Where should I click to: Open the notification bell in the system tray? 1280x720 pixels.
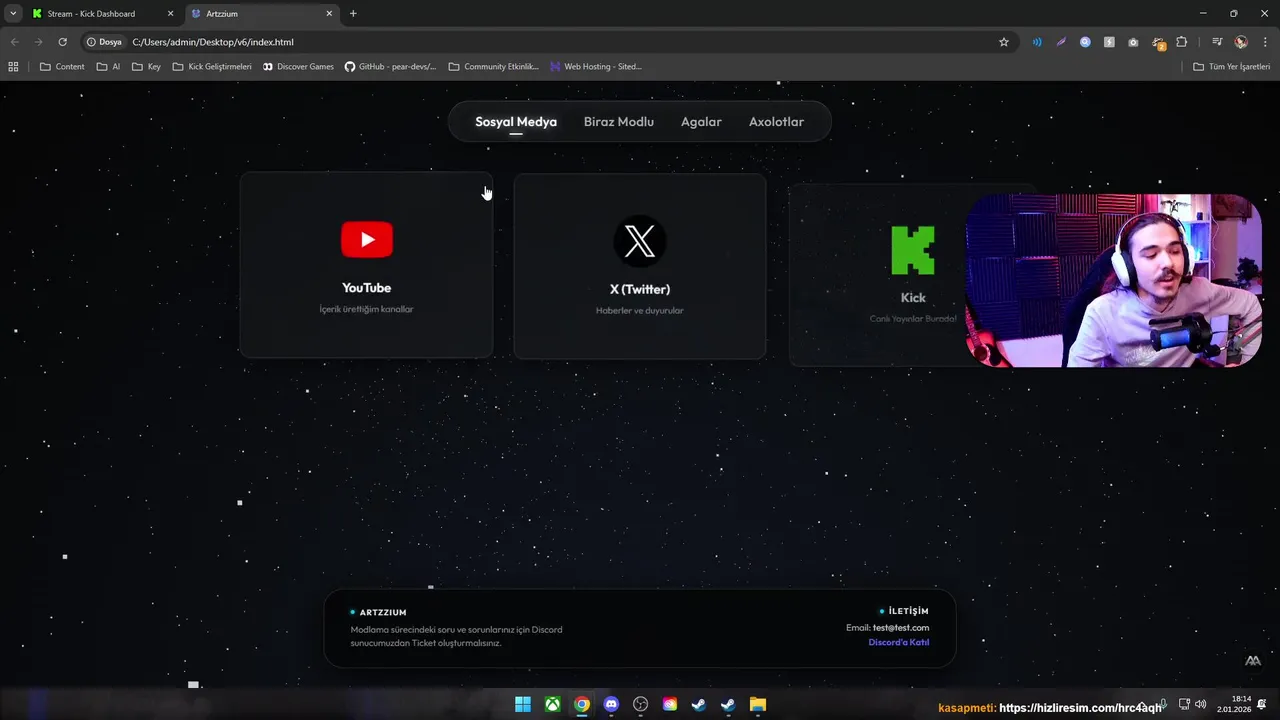pos(1262,704)
